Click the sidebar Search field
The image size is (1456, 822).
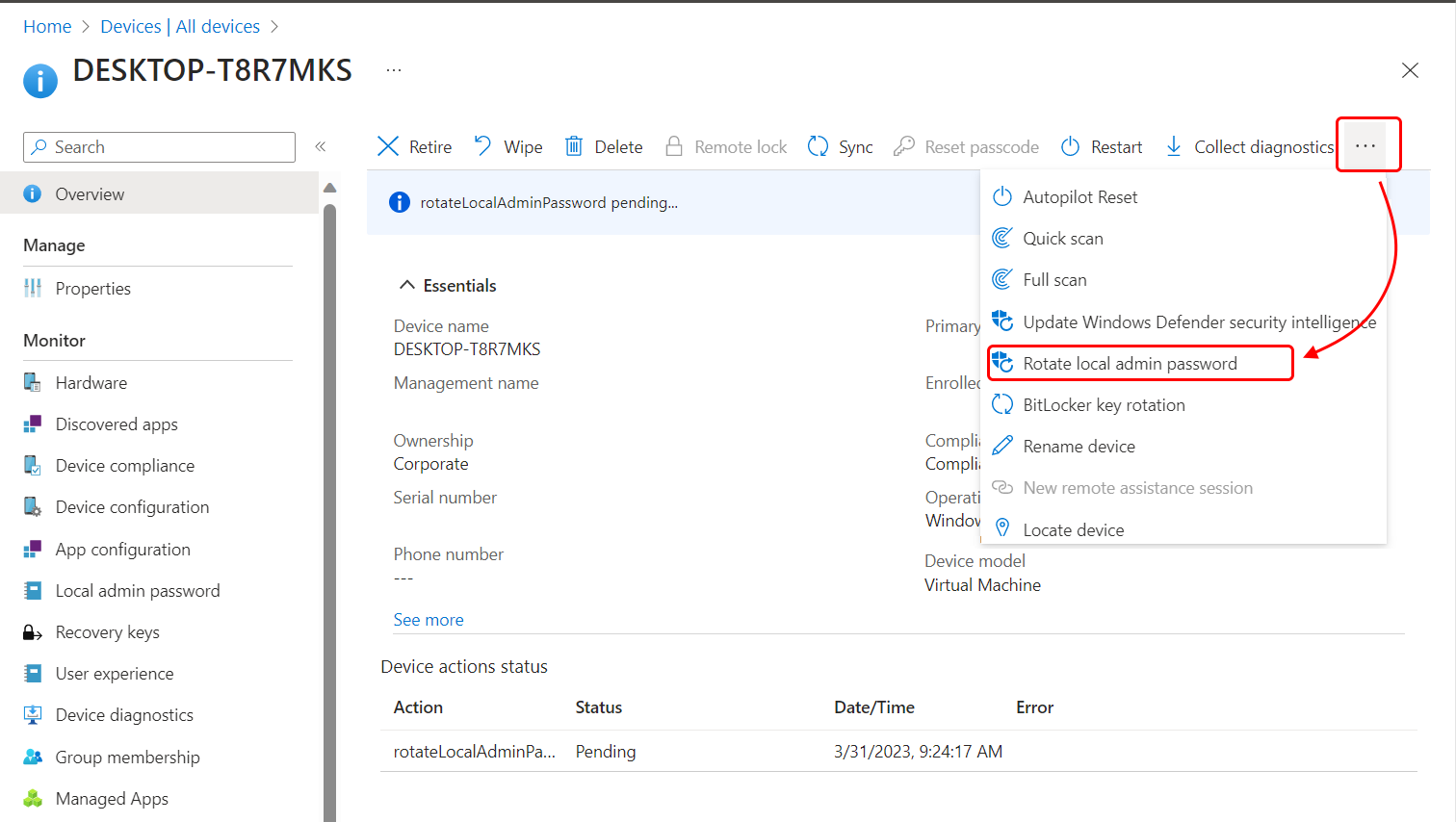pyautogui.click(x=159, y=147)
